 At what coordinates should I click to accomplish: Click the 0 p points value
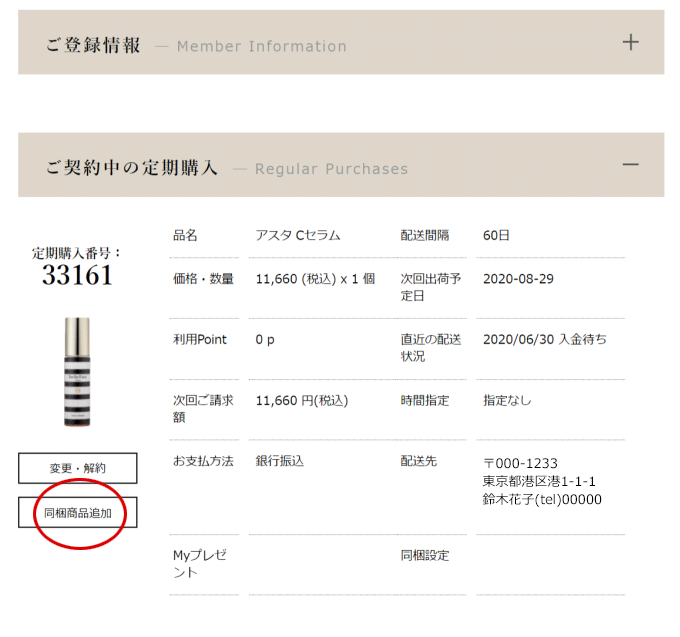(x=265, y=340)
